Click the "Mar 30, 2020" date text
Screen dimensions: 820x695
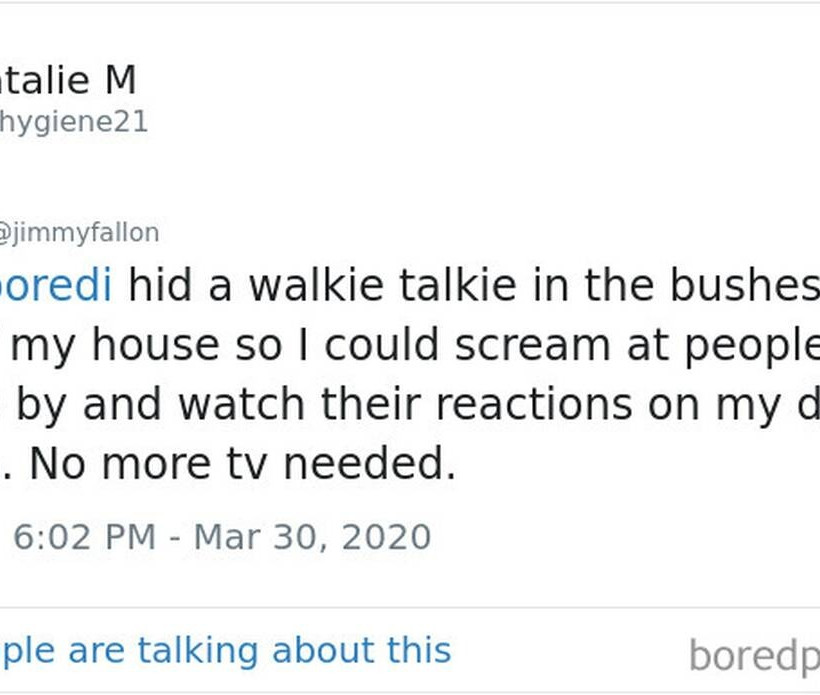pyautogui.click(x=312, y=537)
